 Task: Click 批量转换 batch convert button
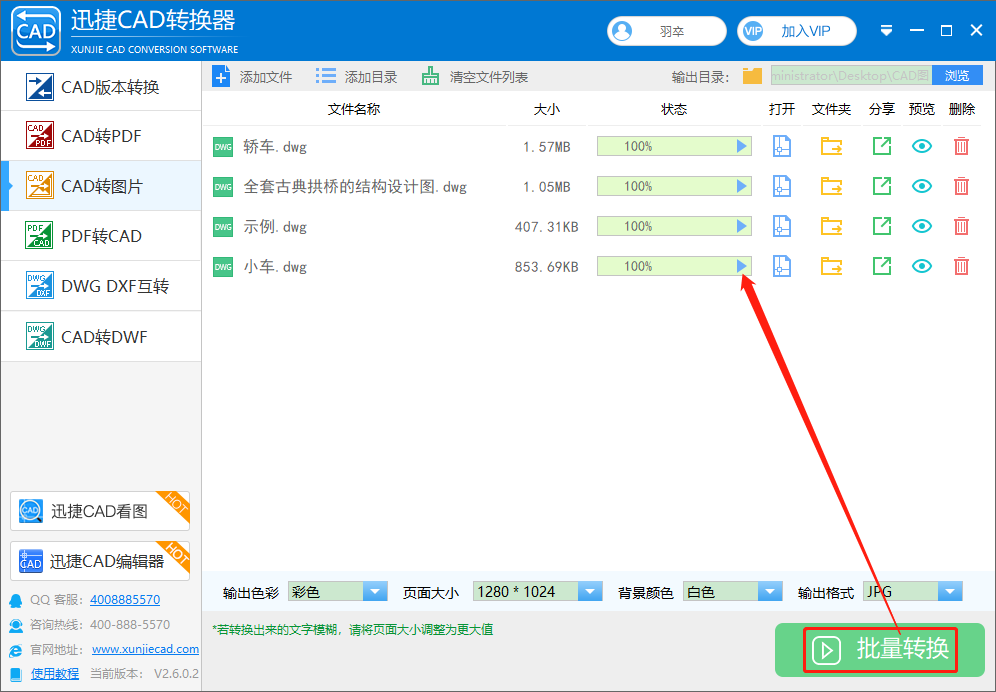880,649
